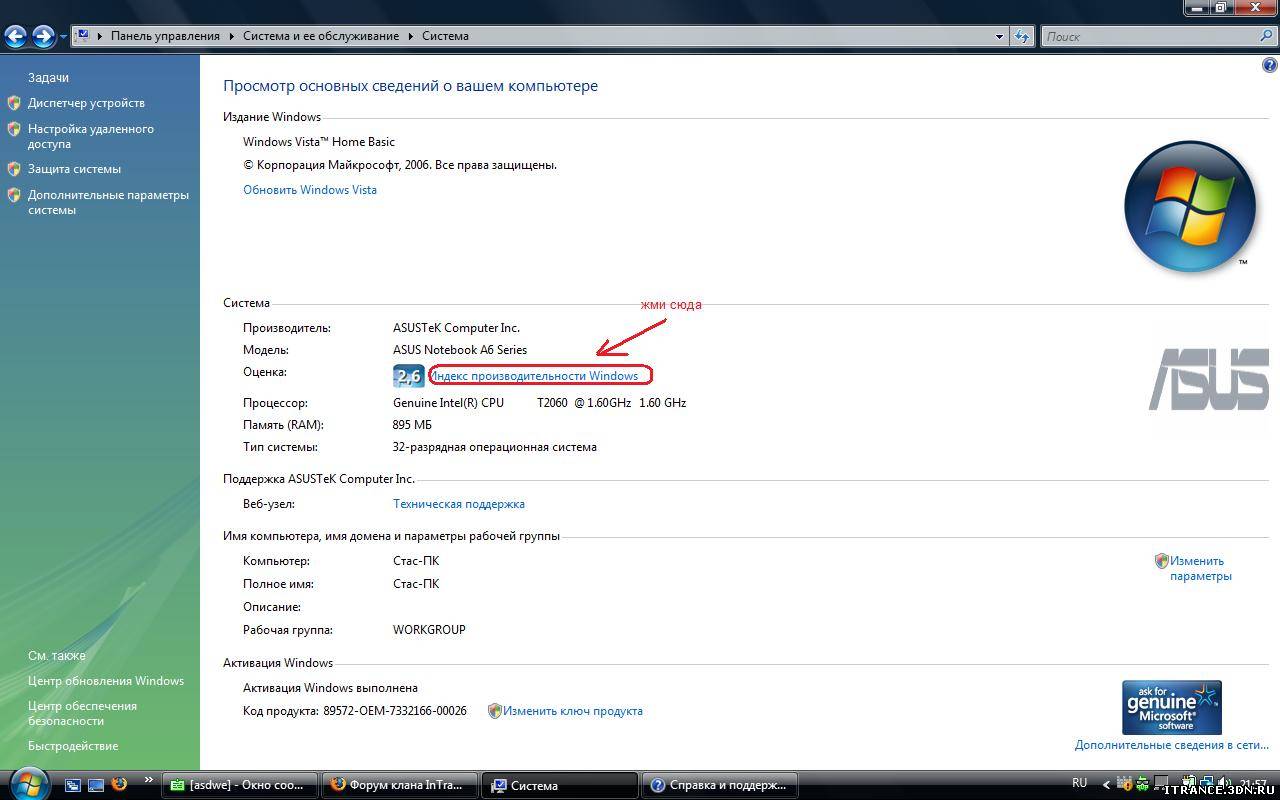
Task: Select Защита системы in the left pane
Action: click(x=74, y=169)
